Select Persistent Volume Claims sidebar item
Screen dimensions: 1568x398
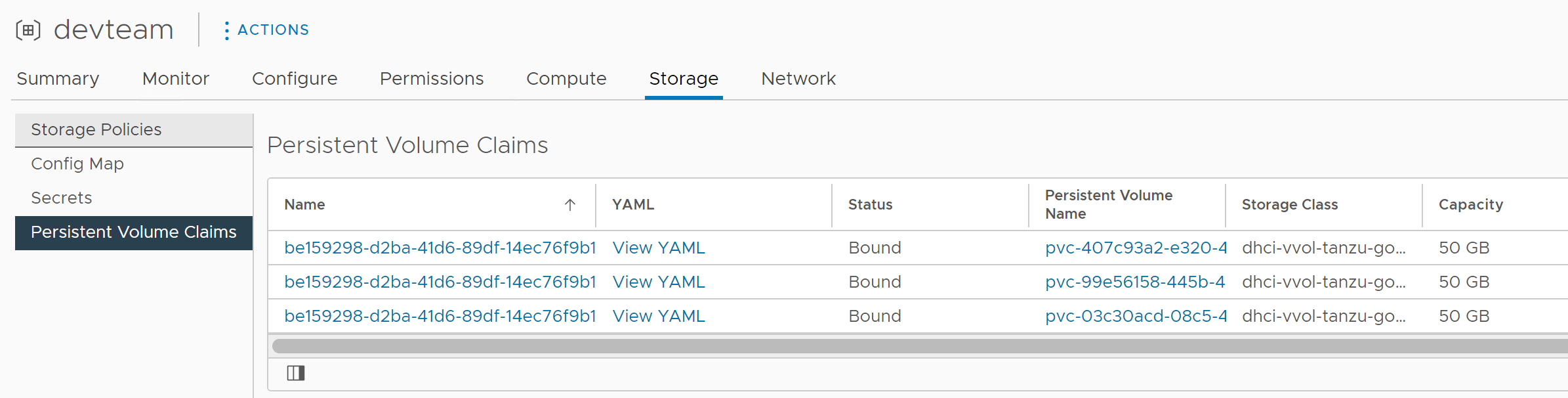click(134, 232)
